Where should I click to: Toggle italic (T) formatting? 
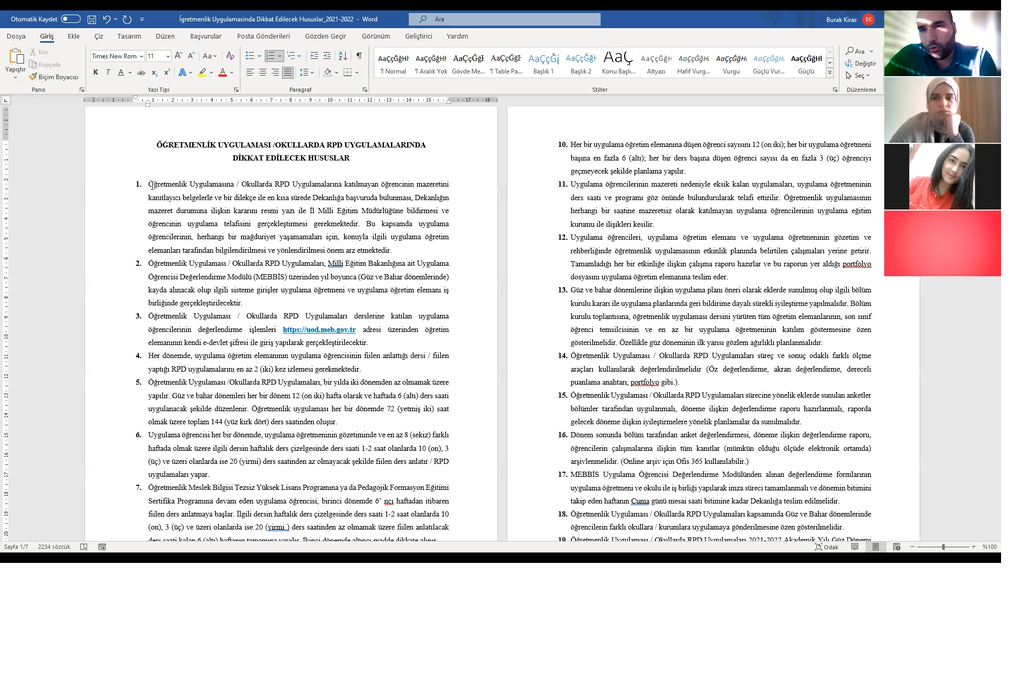[x=108, y=72]
